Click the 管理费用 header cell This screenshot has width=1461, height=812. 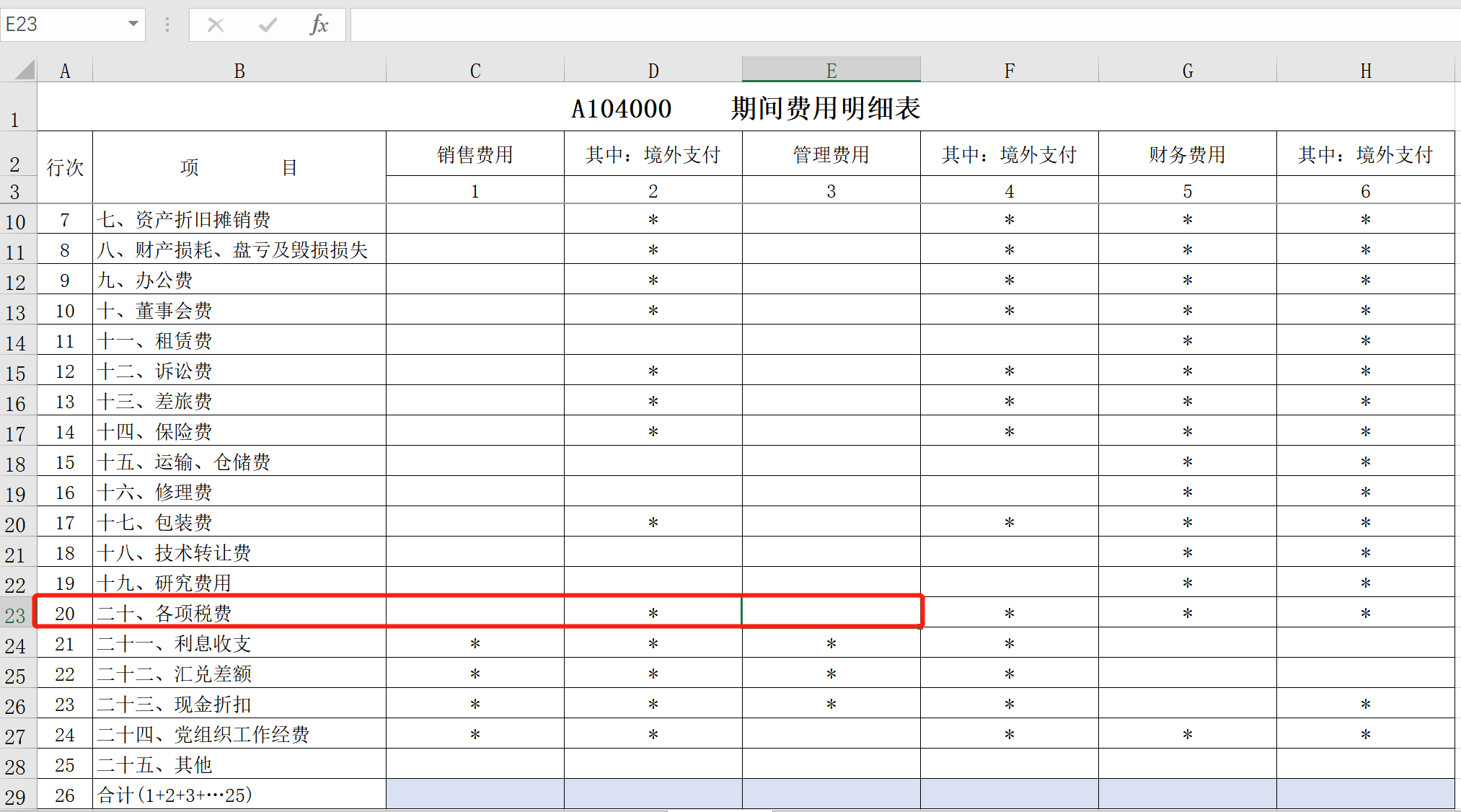coord(831,154)
